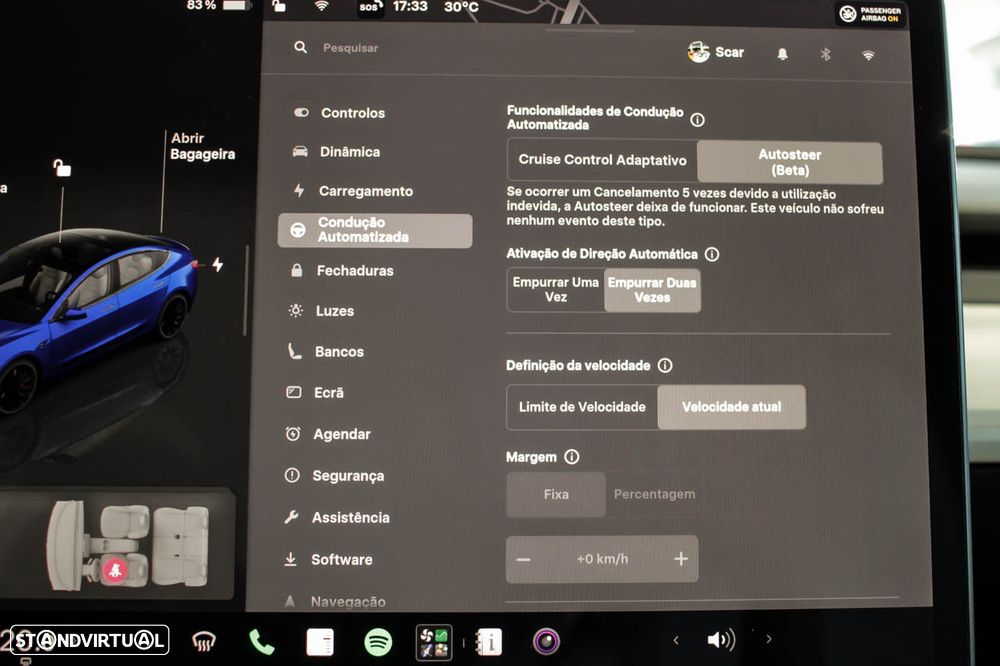1000x666 pixels.
Task: Select Cruise Control Adaptativo option
Action: [602, 159]
